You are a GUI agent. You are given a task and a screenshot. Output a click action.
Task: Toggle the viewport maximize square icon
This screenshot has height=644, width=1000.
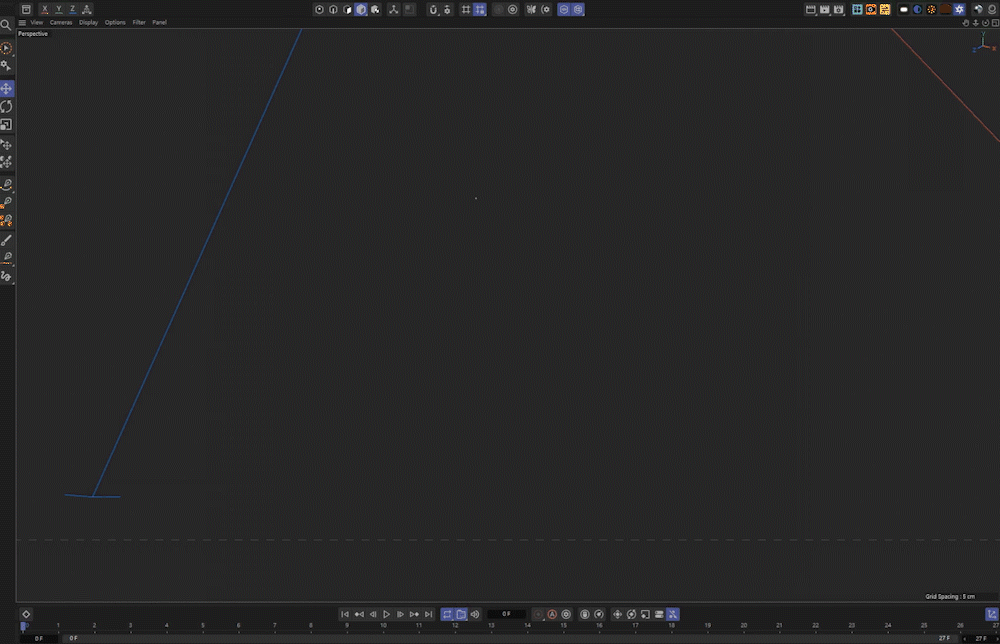coord(995,23)
